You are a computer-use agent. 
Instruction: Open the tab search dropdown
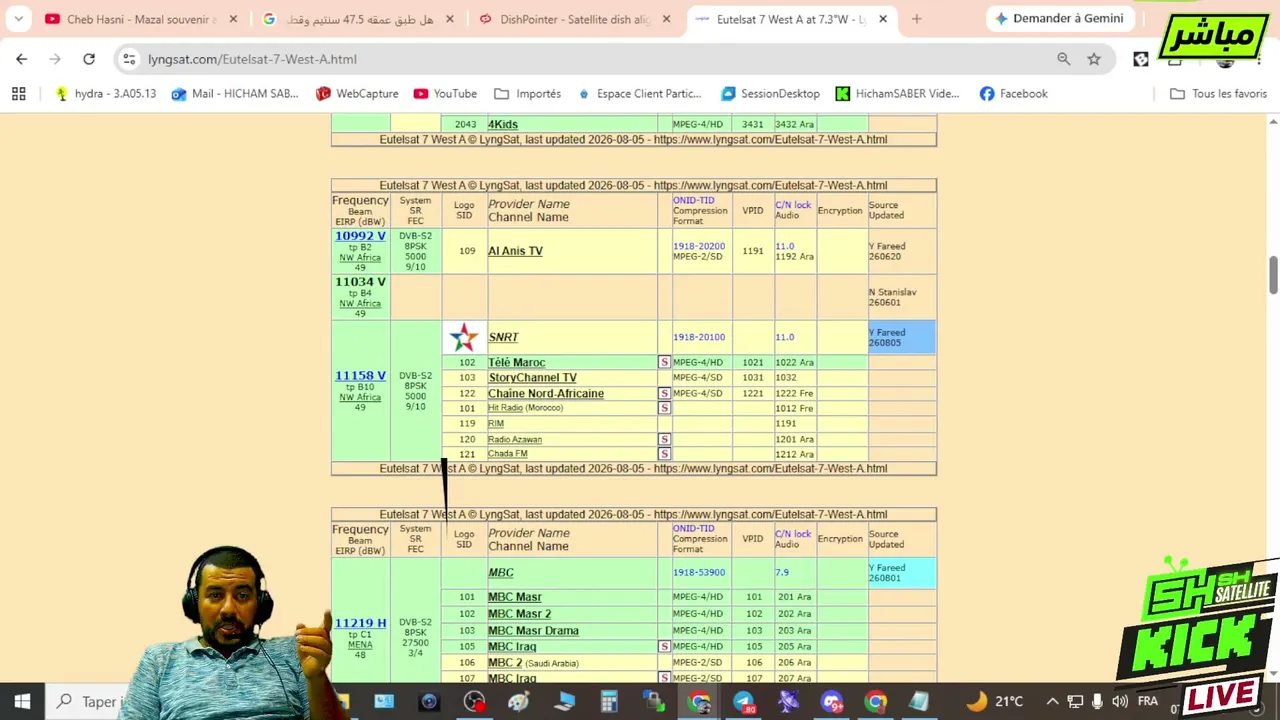click(18, 18)
